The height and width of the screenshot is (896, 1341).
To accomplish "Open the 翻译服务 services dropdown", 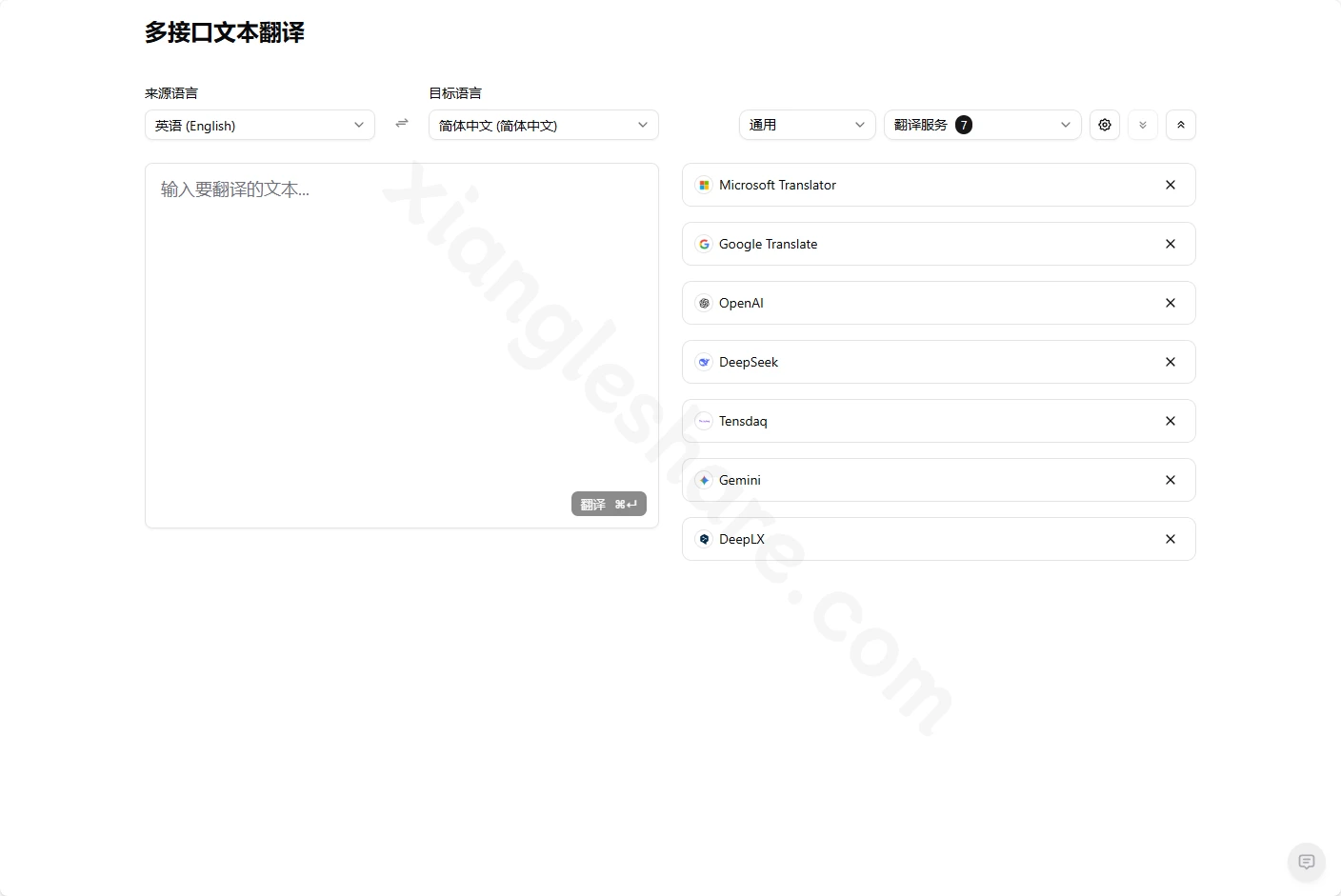I will point(982,125).
